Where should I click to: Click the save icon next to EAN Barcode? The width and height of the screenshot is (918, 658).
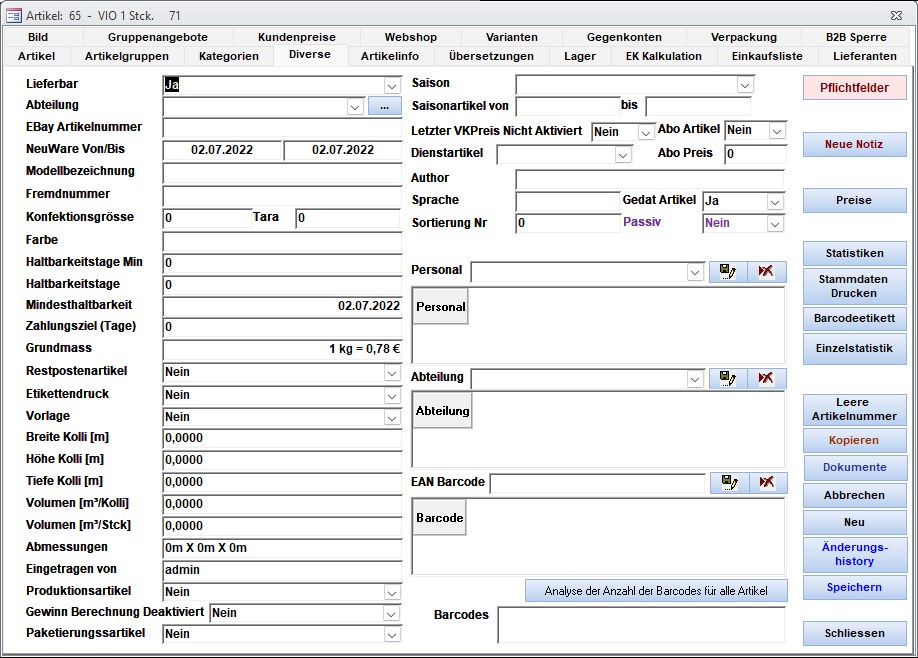coord(728,483)
